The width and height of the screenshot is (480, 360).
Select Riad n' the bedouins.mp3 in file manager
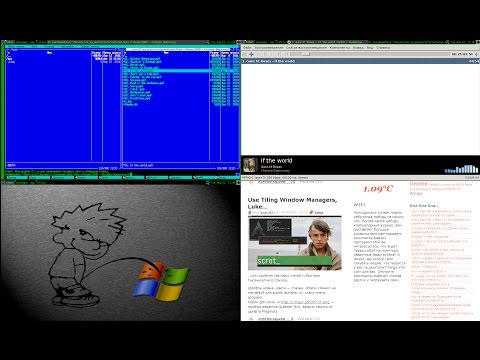(144, 83)
